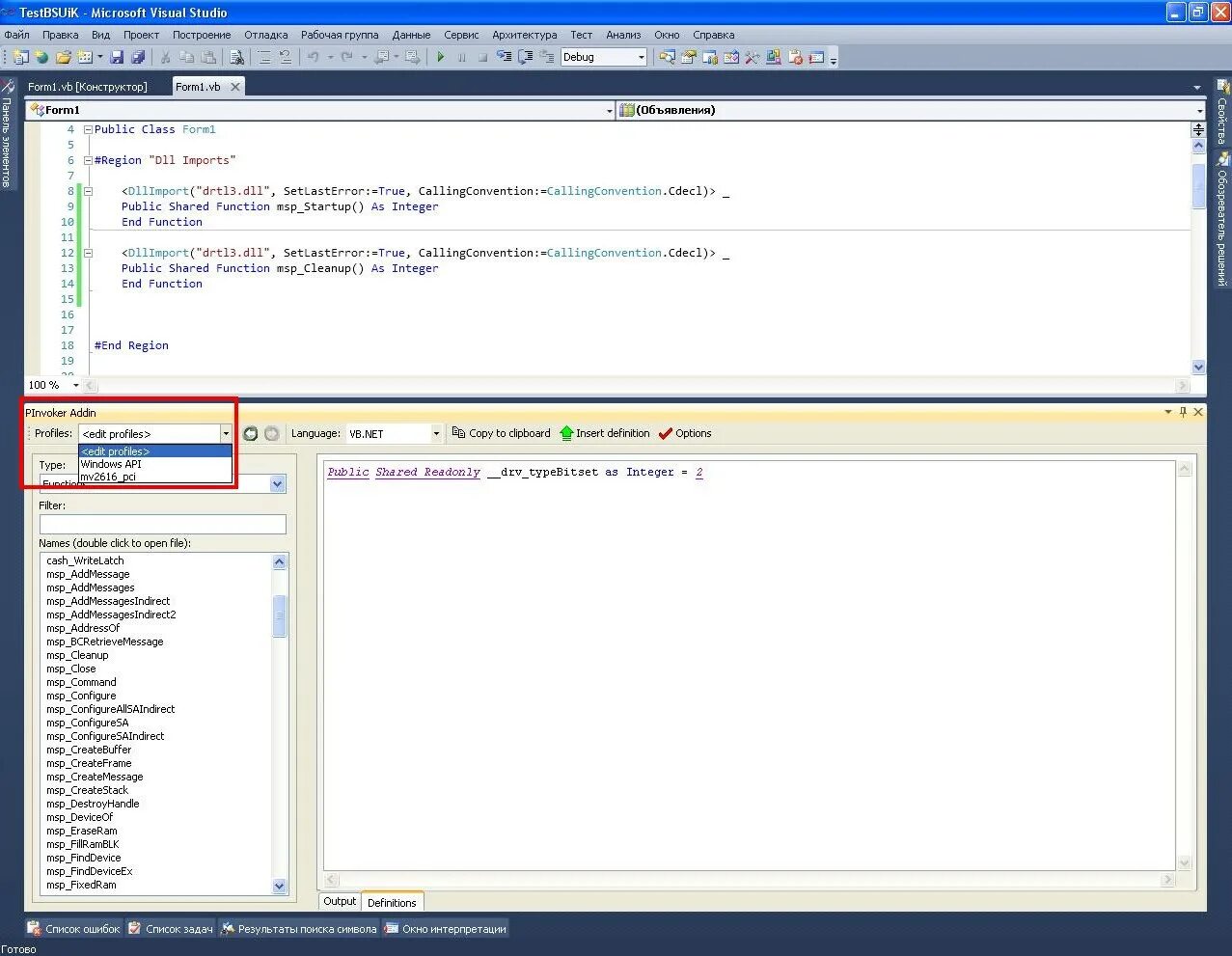Screen dimensions: 1232x956
Task: Open Результаты поиска символа tab
Action: point(298,929)
